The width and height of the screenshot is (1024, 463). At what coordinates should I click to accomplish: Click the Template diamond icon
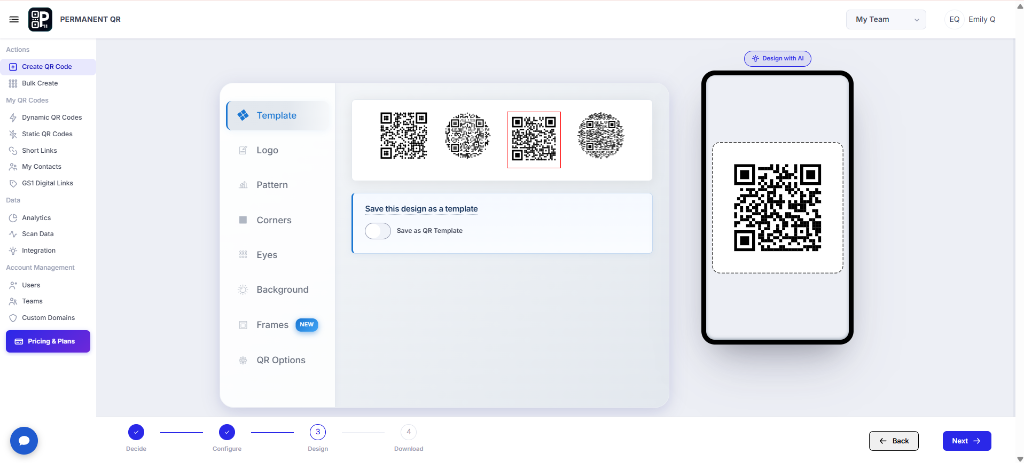point(243,116)
